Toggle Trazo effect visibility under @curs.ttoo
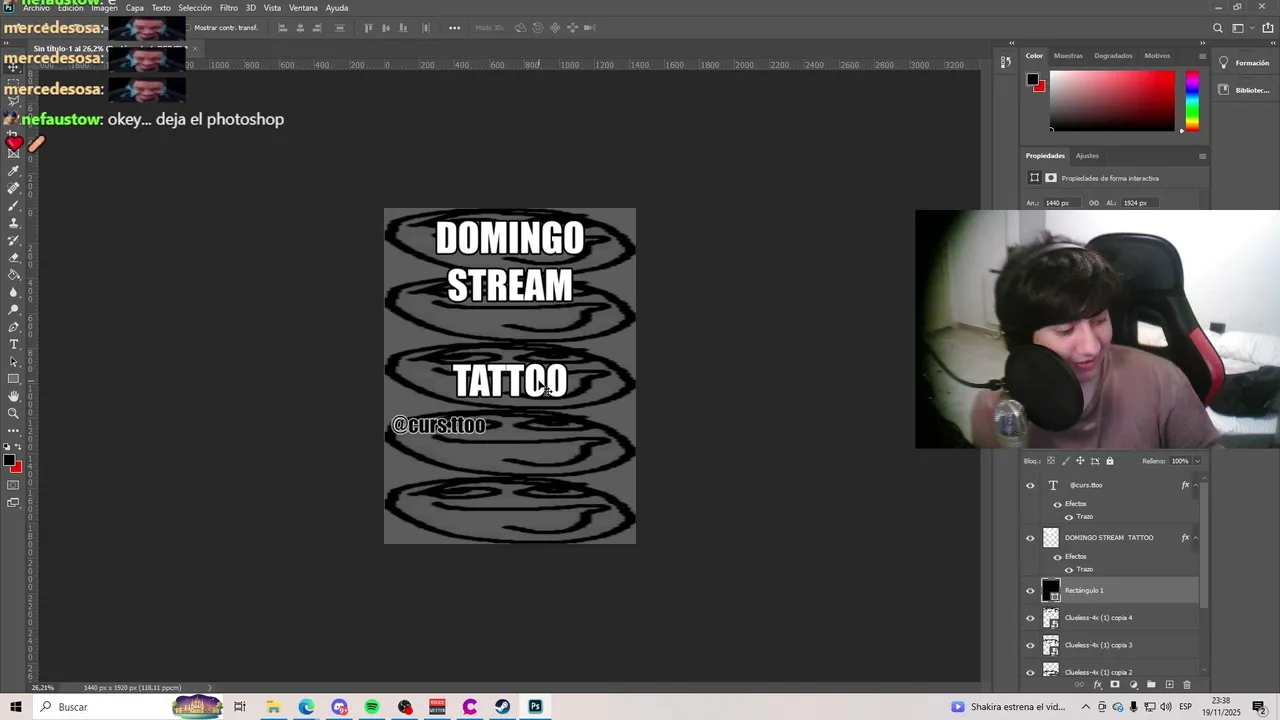The image size is (1280, 720). tap(1069, 517)
